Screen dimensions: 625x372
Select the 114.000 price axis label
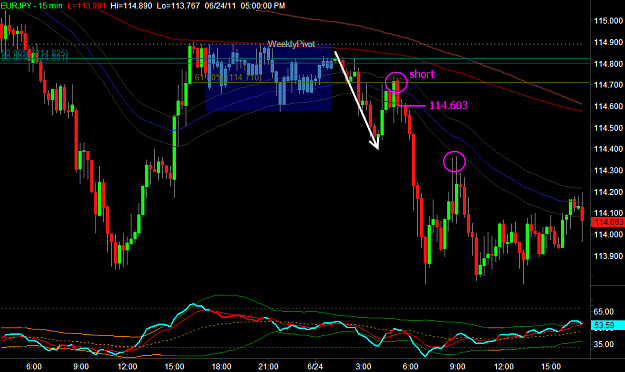click(x=609, y=234)
